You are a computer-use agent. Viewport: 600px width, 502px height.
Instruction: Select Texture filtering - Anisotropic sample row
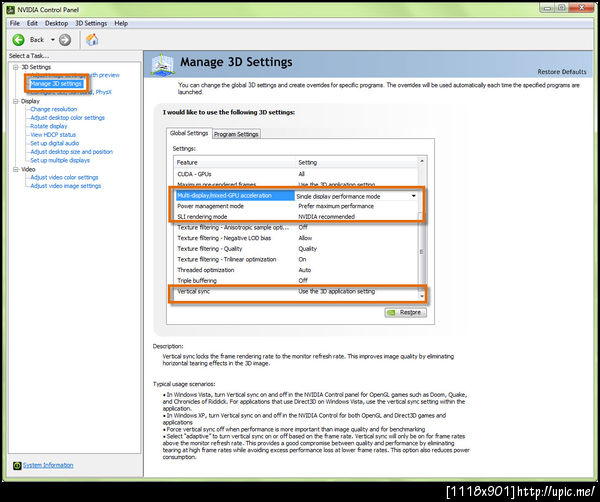[297, 227]
